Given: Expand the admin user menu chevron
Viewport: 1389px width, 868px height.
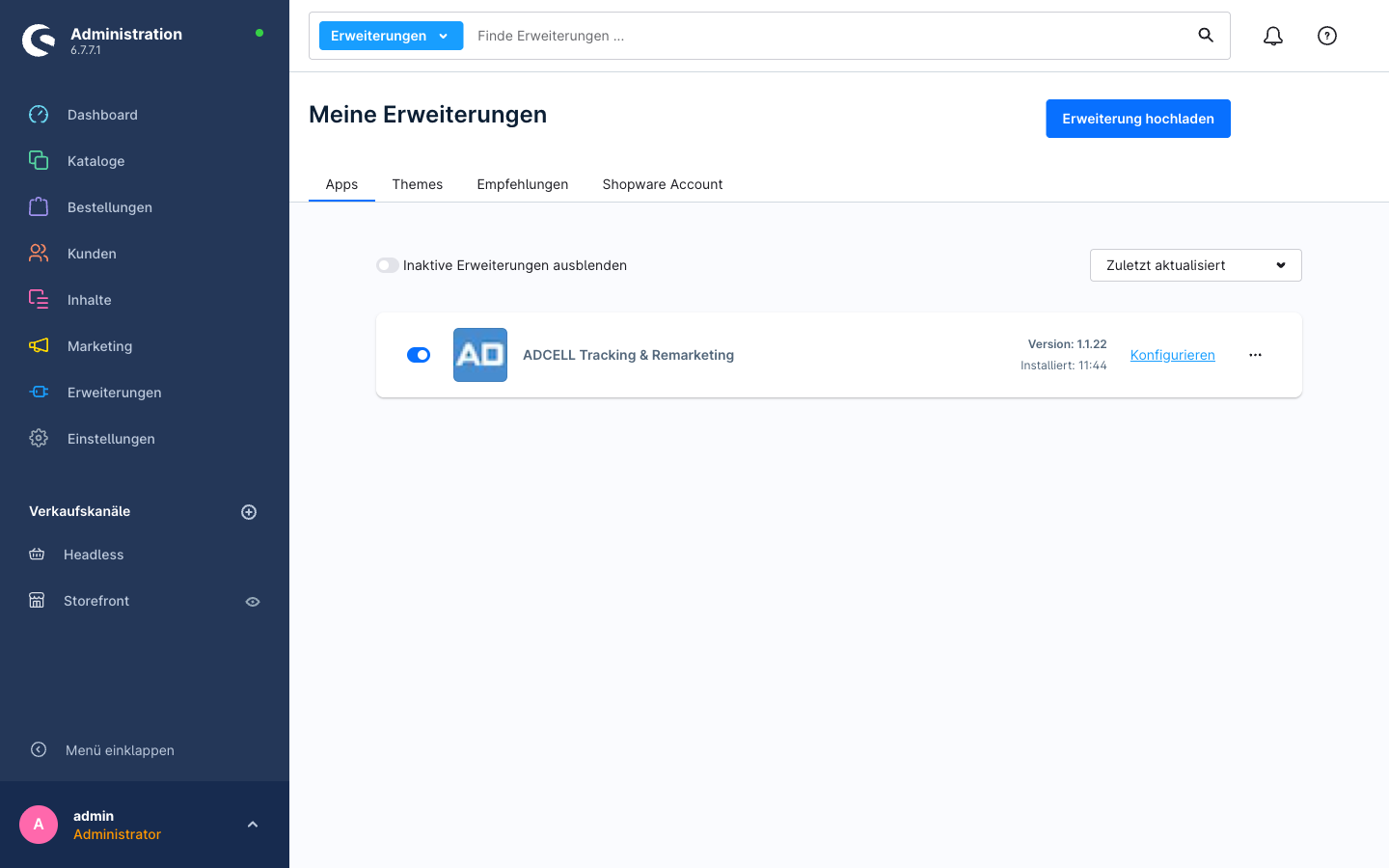Looking at the screenshot, I should (x=253, y=825).
